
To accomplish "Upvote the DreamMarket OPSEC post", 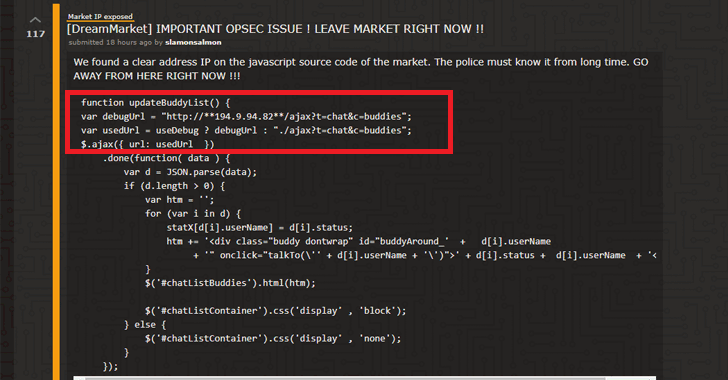I will pos(35,20).
